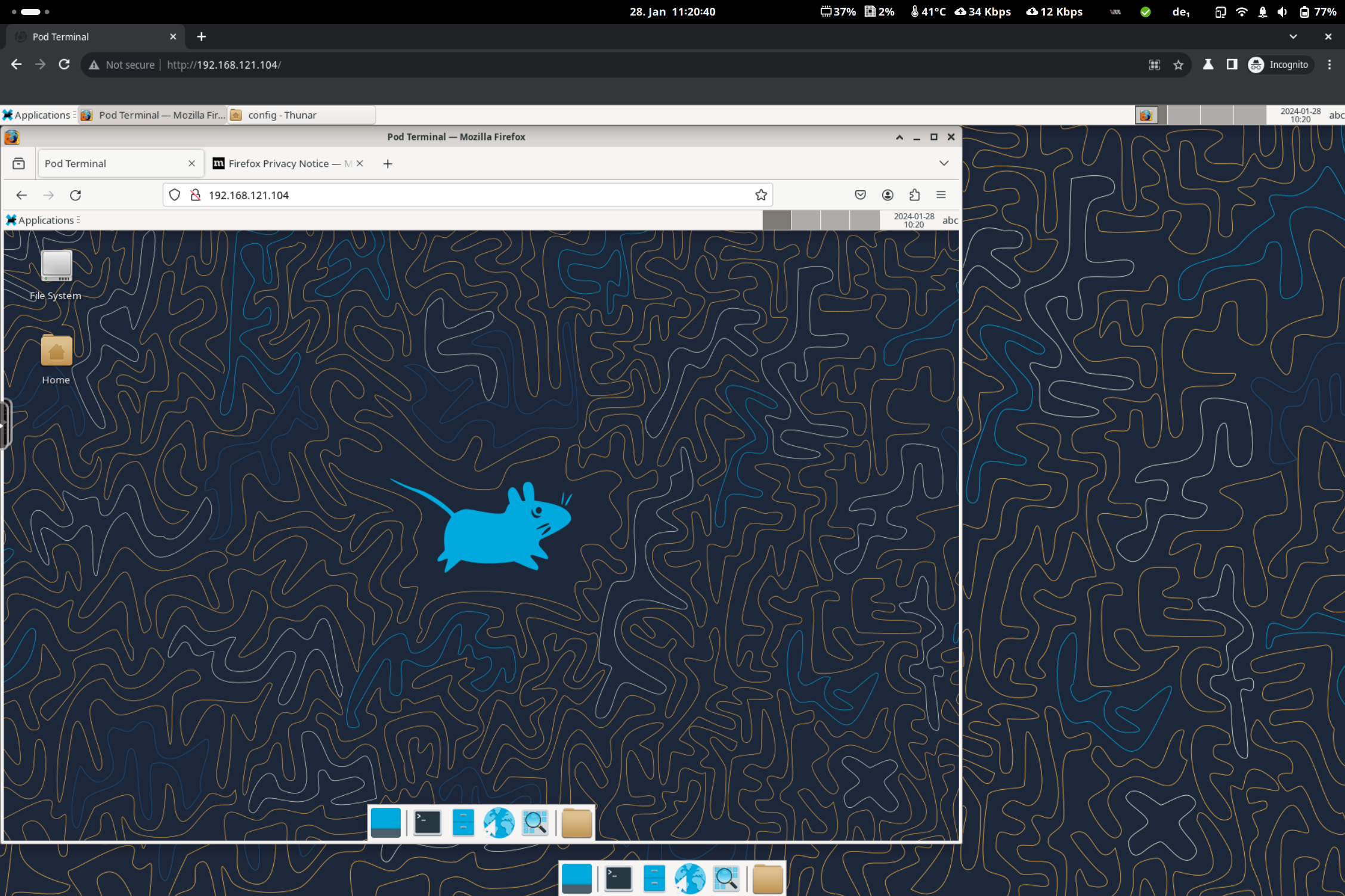Toggle the reading list pocket icon

tap(860, 195)
